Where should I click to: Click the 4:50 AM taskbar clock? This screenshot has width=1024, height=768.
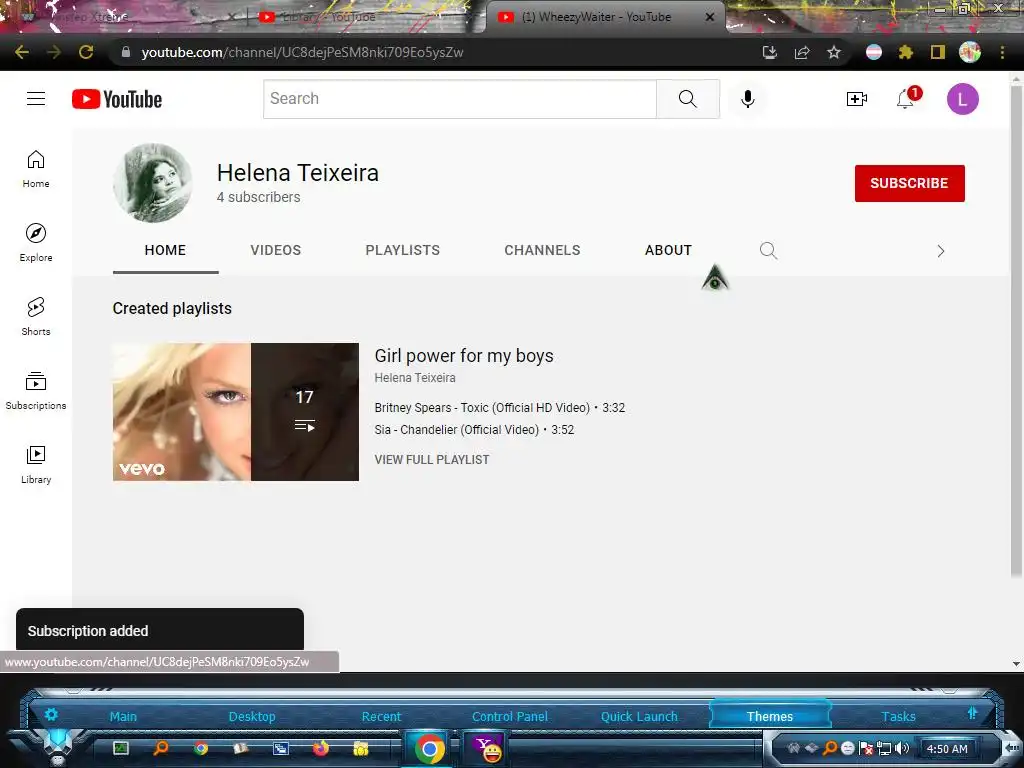(947, 749)
